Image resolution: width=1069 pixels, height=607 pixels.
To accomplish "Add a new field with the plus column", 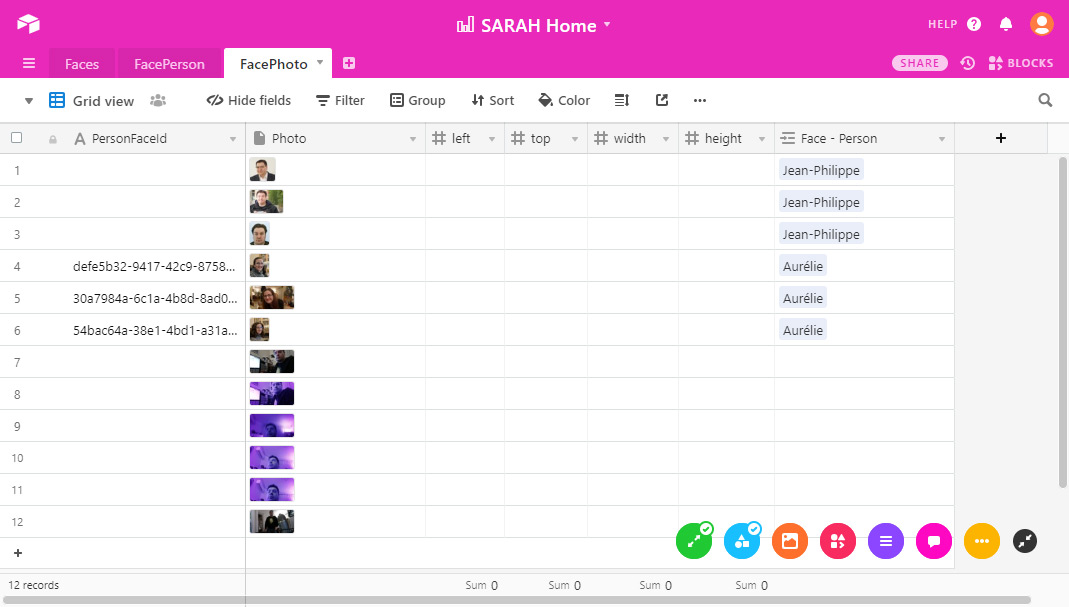I will [x=1000, y=138].
